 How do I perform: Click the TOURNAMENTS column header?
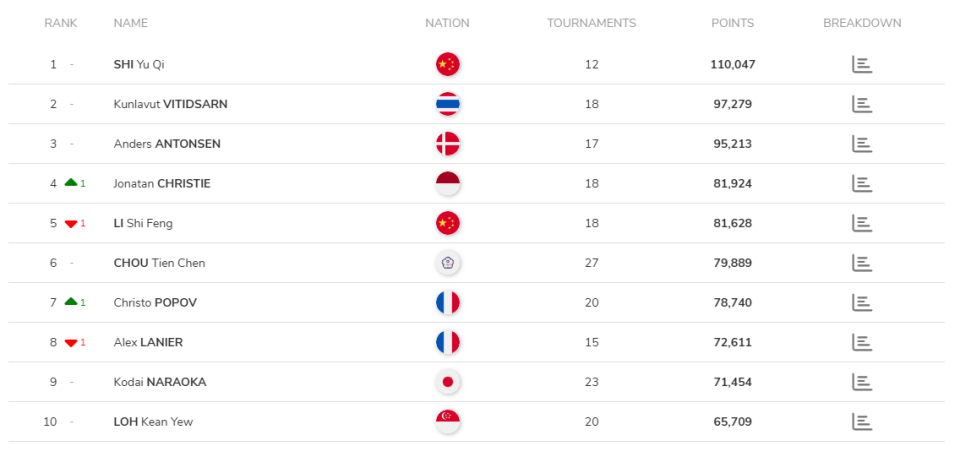(591, 23)
